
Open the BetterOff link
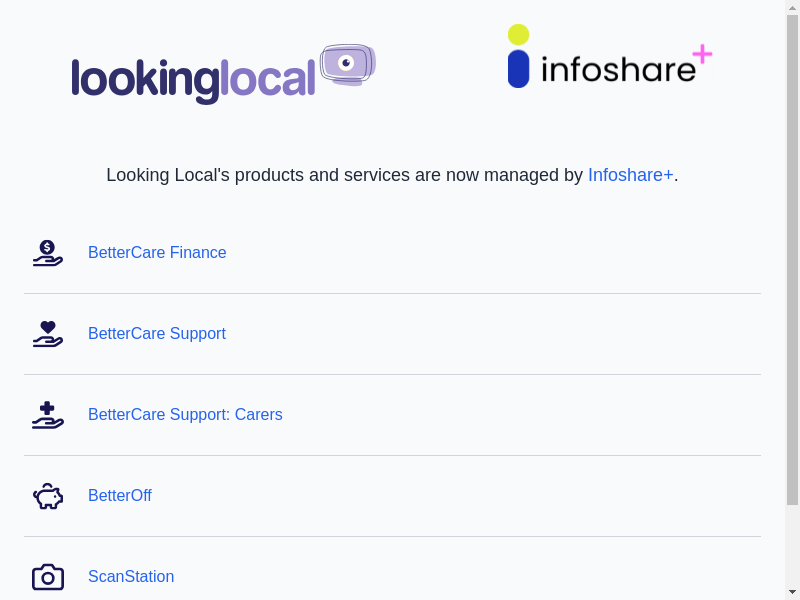click(x=120, y=496)
